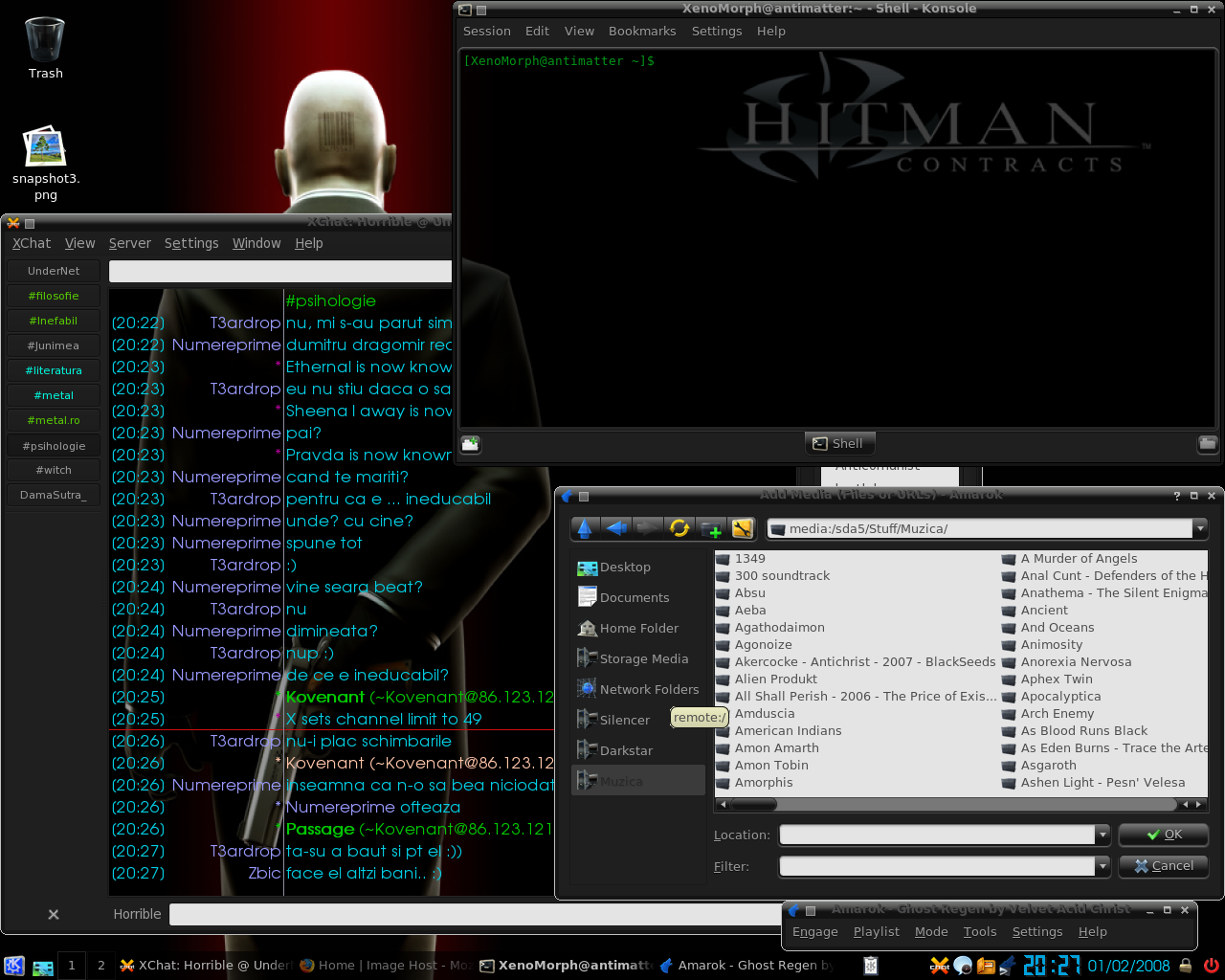This screenshot has height=980, width=1225.
Task: Click the Filter text field
Action: point(937,866)
